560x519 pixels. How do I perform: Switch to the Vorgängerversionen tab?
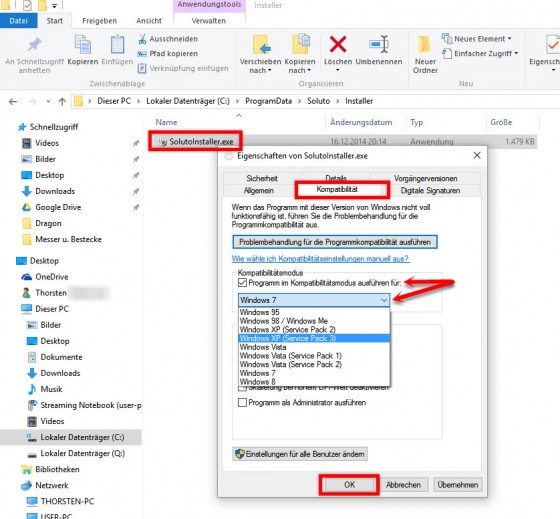[425, 178]
